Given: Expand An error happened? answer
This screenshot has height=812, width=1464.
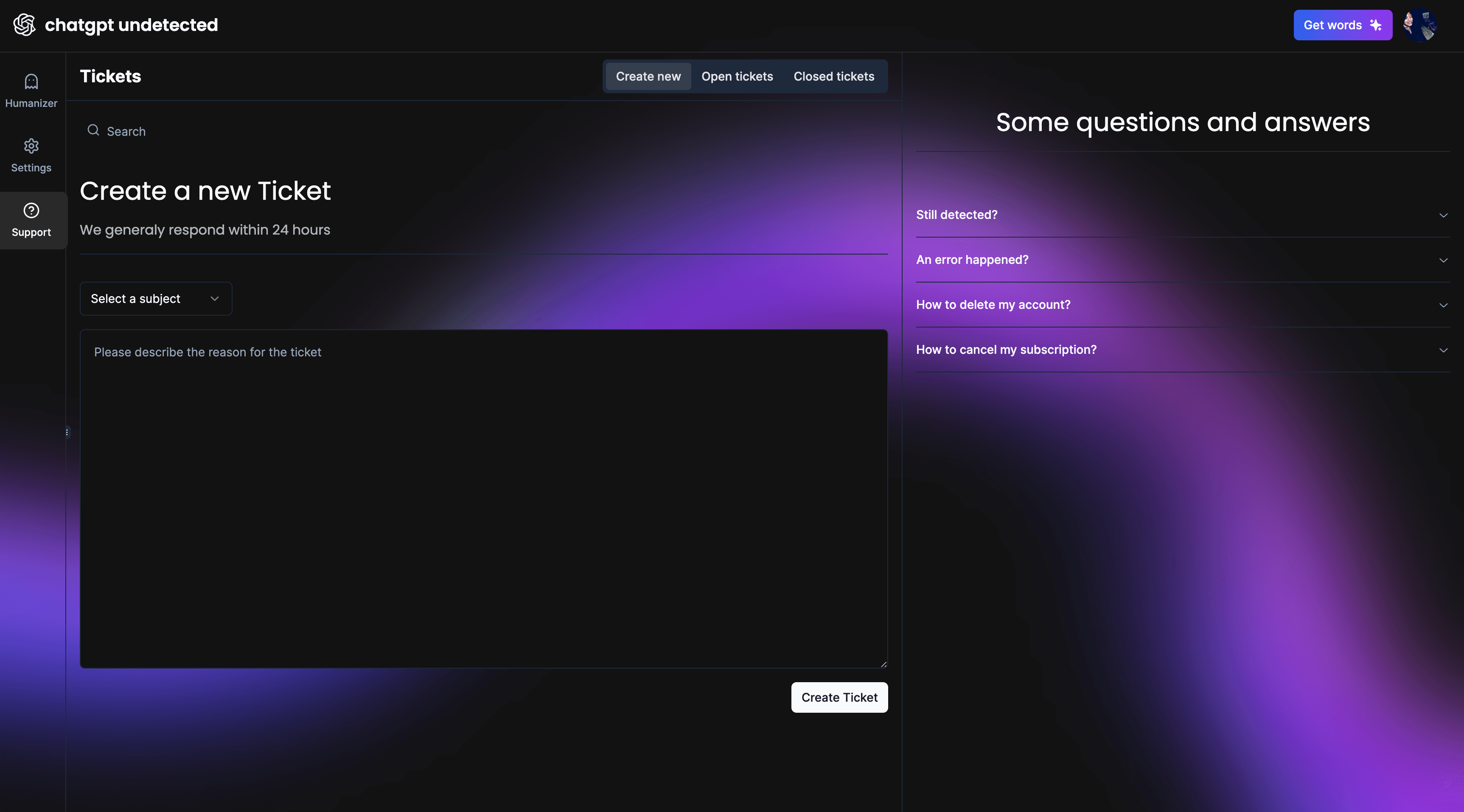Looking at the screenshot, I should pos(1182,260).
